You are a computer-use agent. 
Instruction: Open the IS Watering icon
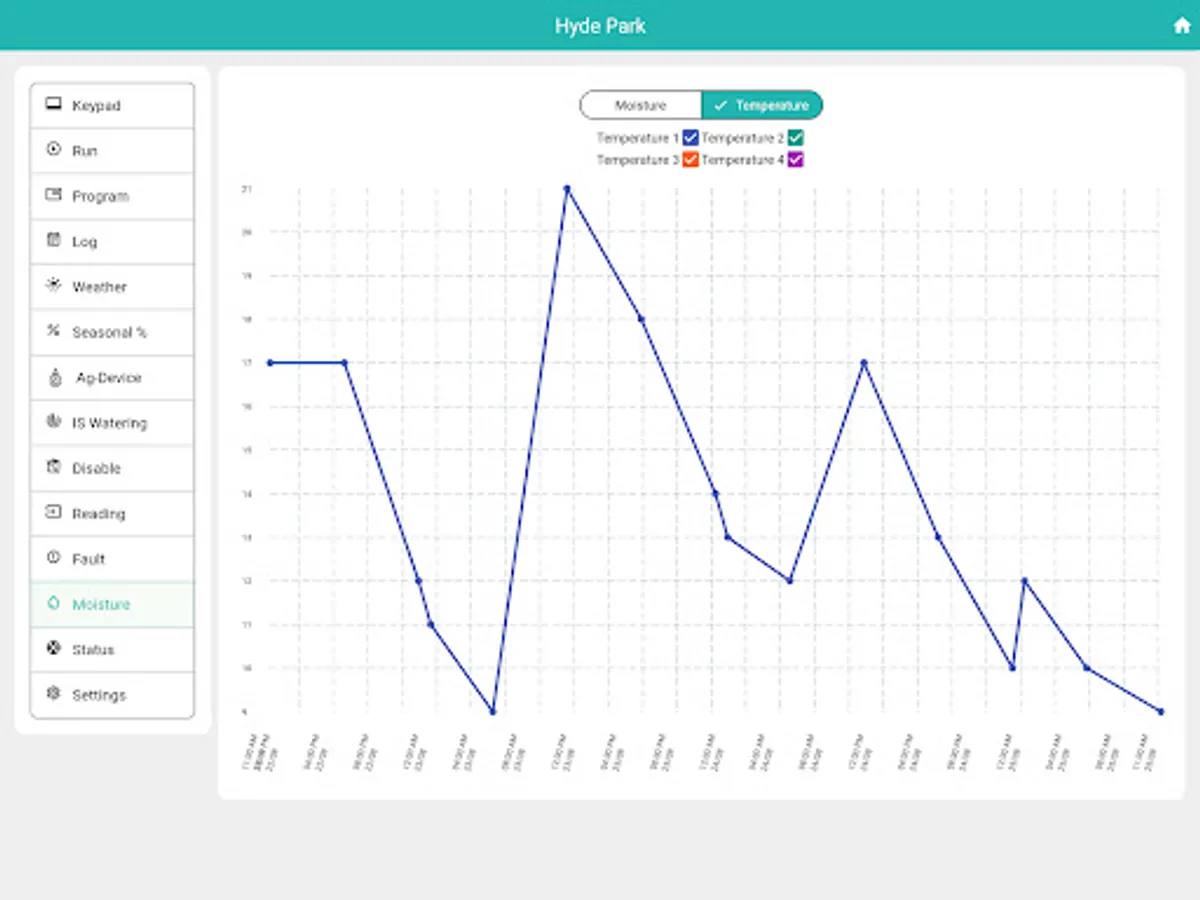53,422
